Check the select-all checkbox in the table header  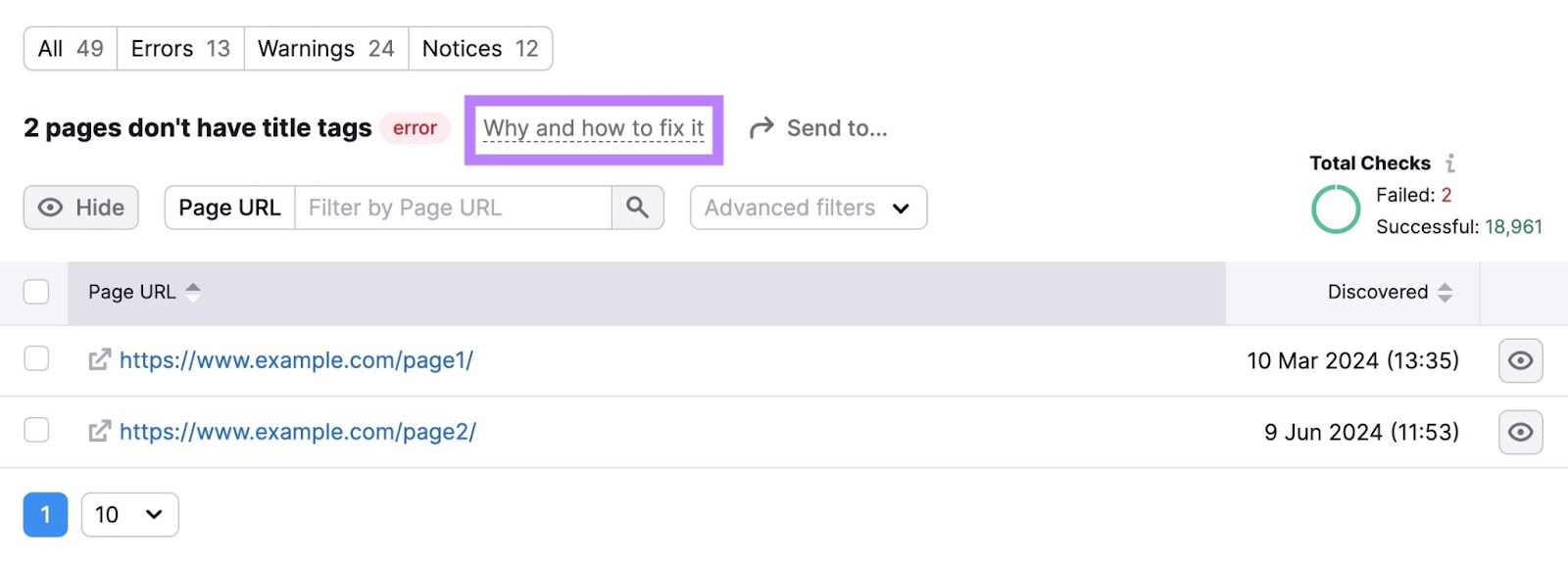click(x=35, y=291)
